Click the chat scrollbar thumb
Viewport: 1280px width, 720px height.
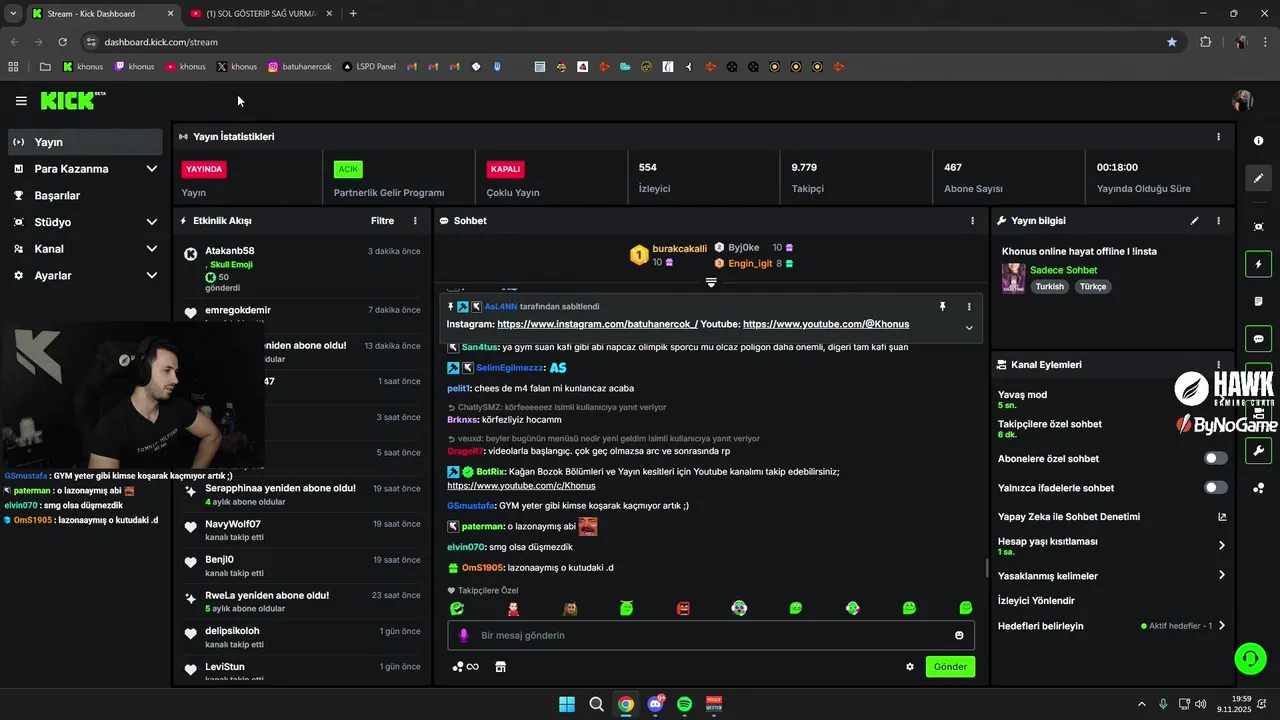coord(987,569)
